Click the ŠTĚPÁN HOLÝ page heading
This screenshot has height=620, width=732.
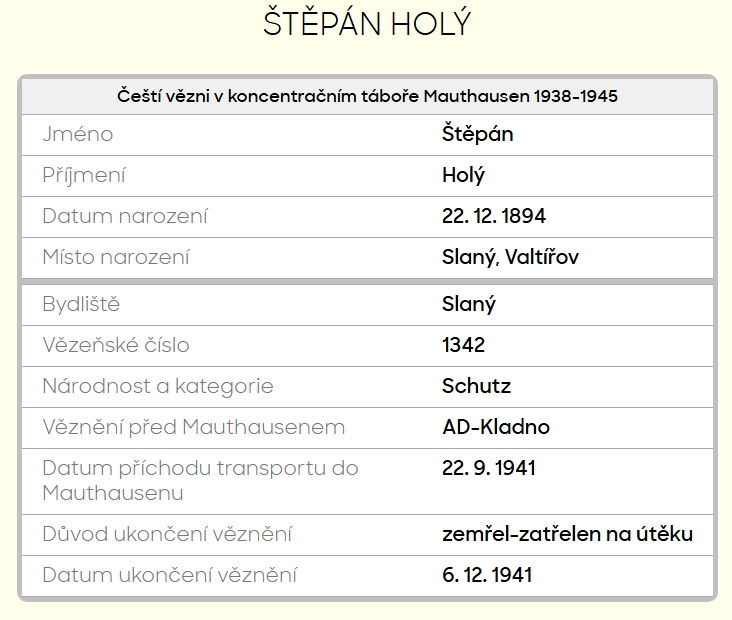(366, 25)
